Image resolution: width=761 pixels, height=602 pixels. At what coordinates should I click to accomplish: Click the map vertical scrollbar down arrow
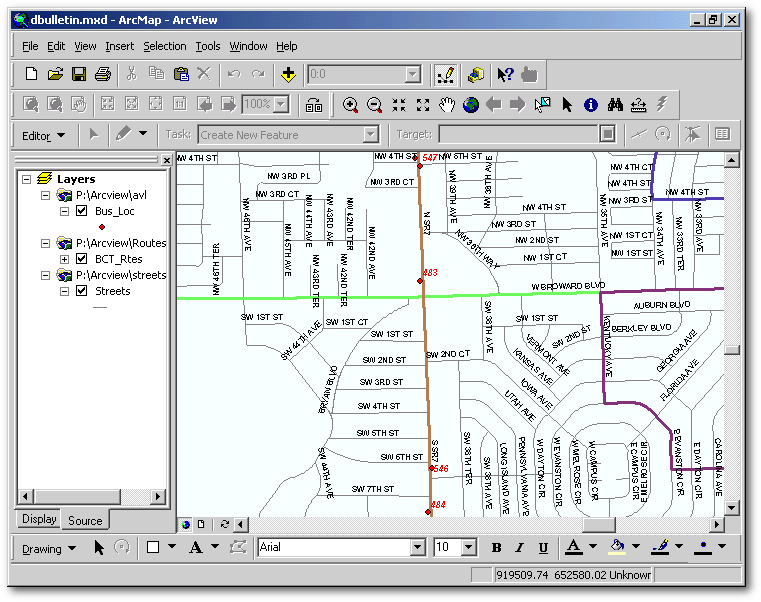[732, 508]
